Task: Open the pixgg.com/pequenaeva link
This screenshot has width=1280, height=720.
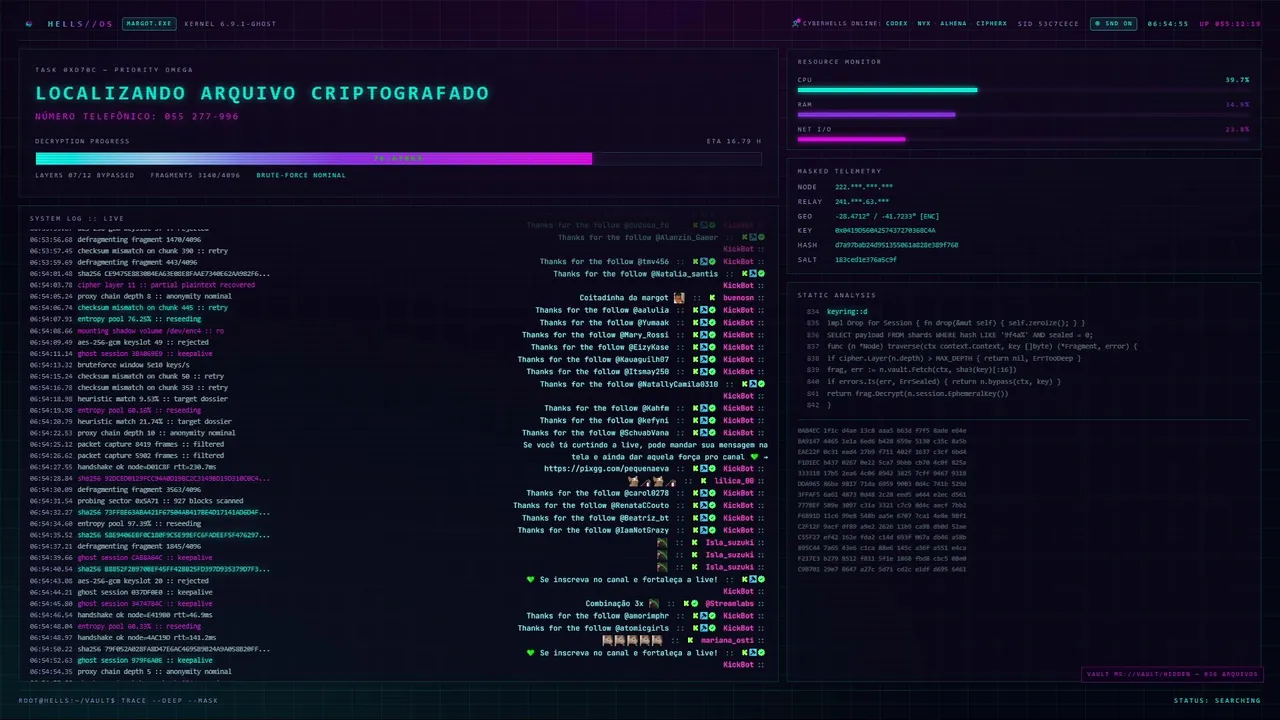Action: coord(606,469)
